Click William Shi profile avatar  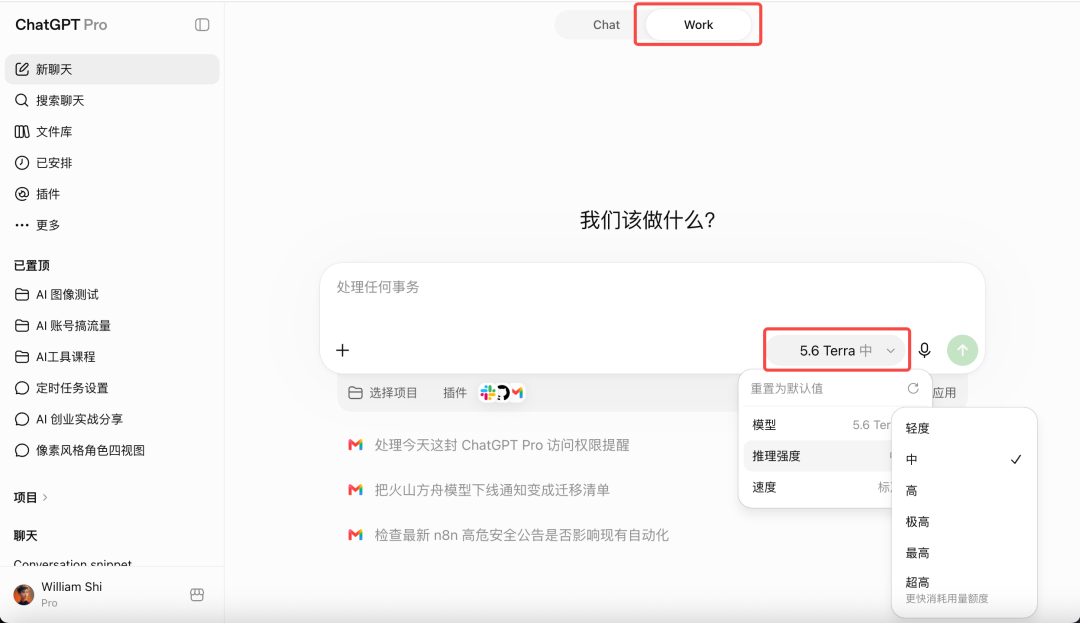point(24,594)
